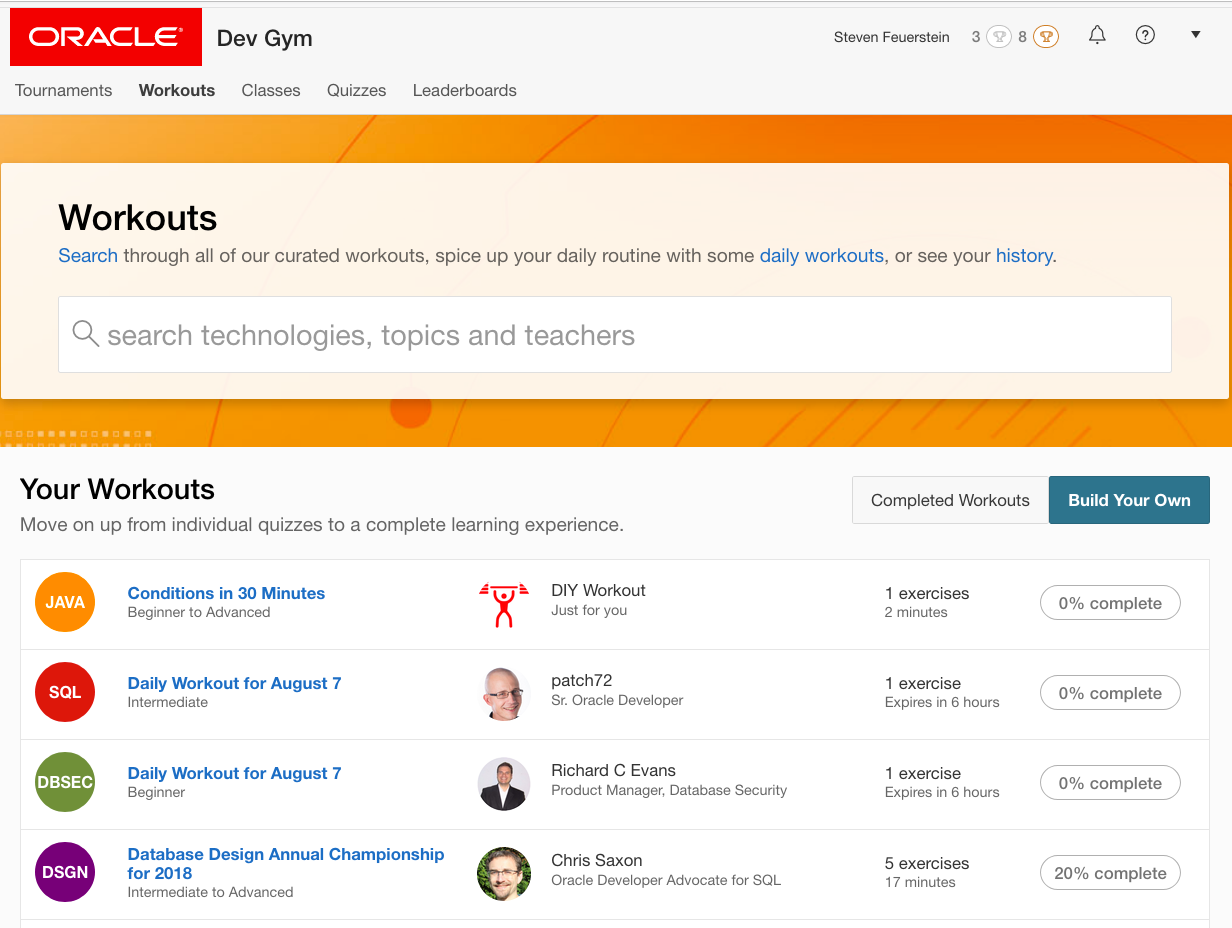Open the Workouts menu item
Viewport: 1232px width, 928px height.
click(177, 90)
